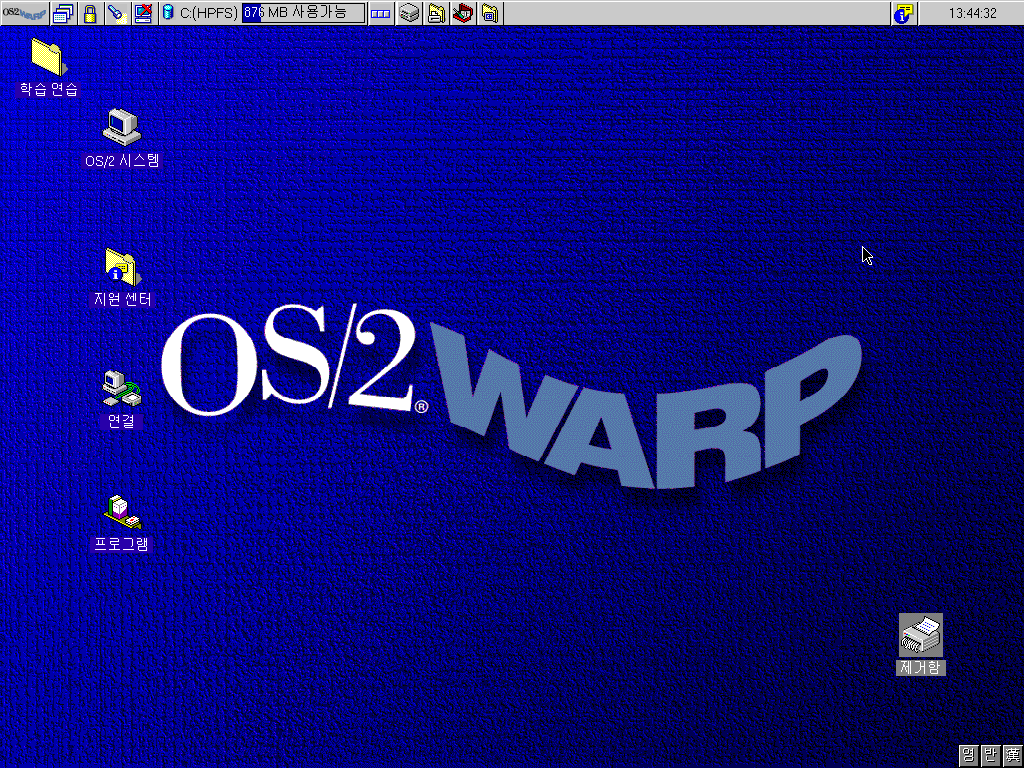Click the 876 MB free space bar
Screen dimensions: 1024x768
[x=304, y=12]
